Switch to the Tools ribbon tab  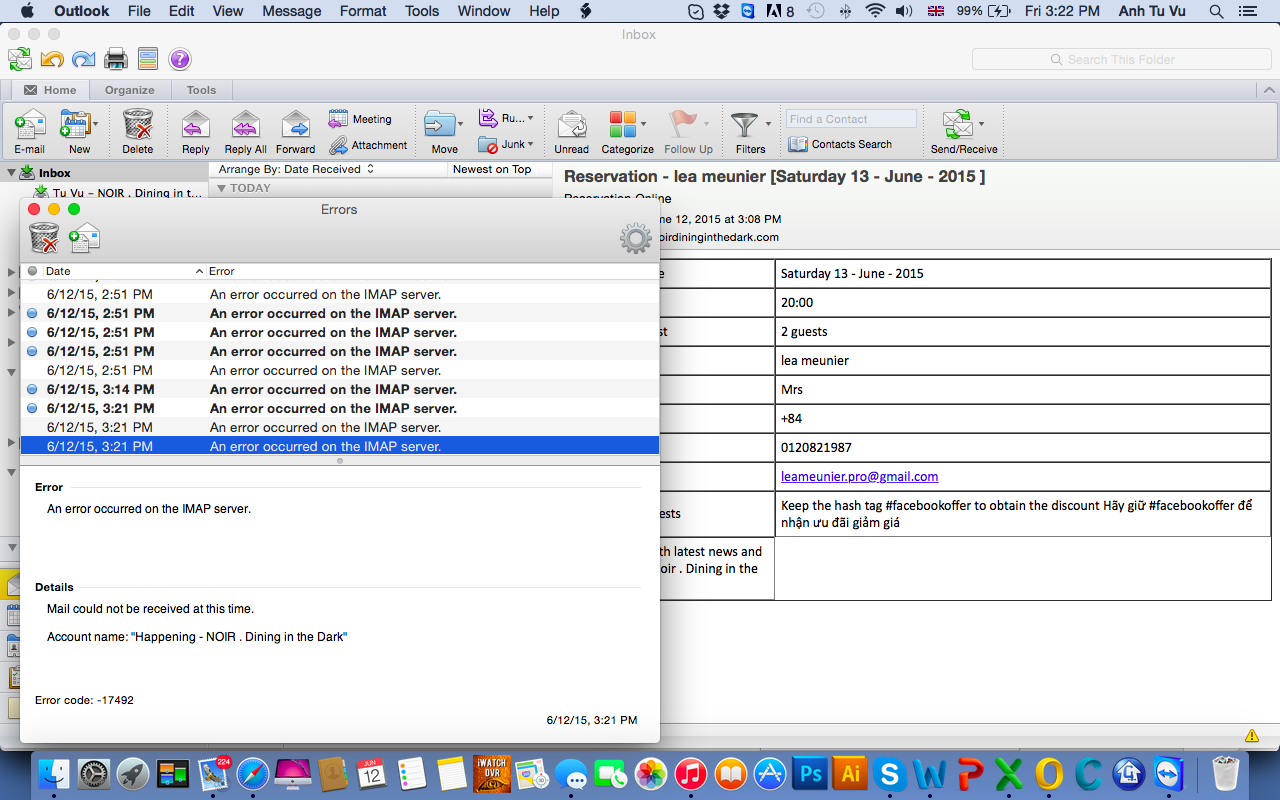point(201,90)
